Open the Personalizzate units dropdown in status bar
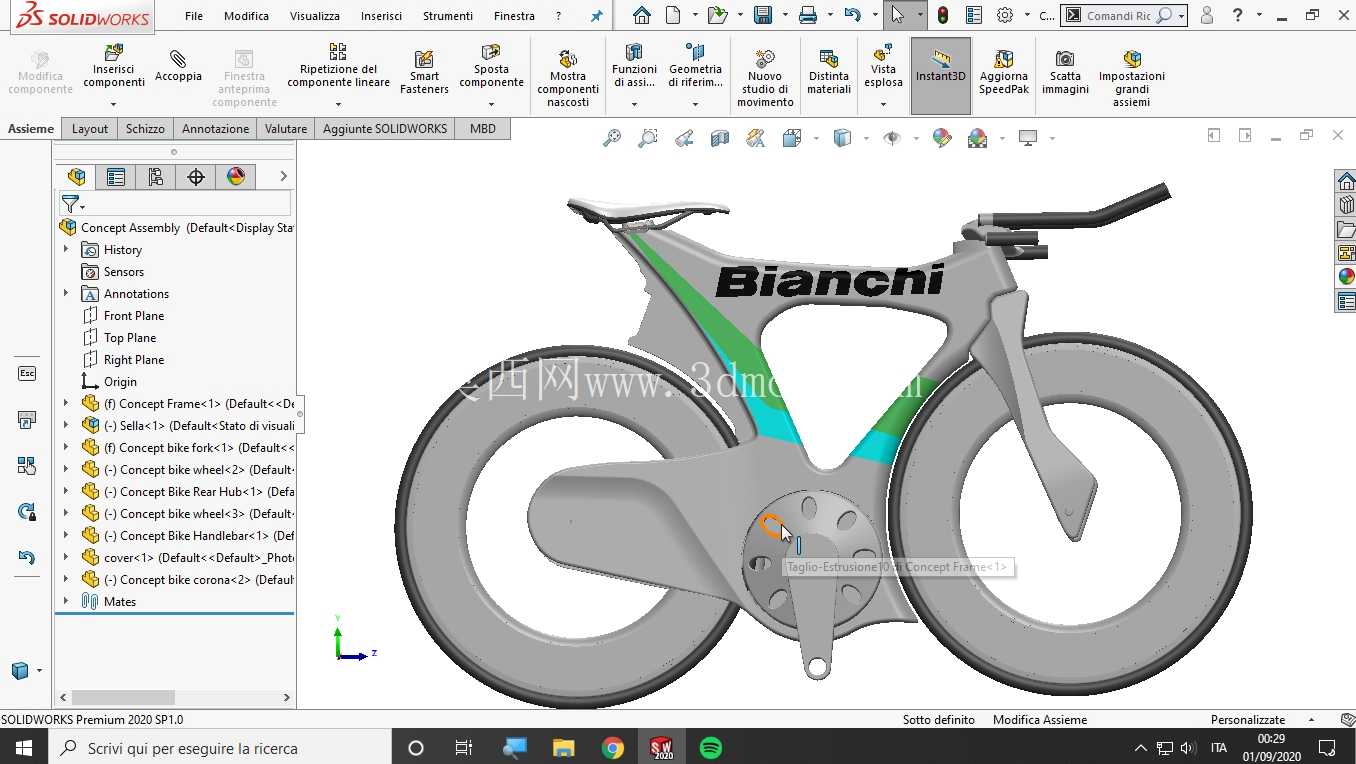Screen dimensions: 1356x764 (1311, 720)
